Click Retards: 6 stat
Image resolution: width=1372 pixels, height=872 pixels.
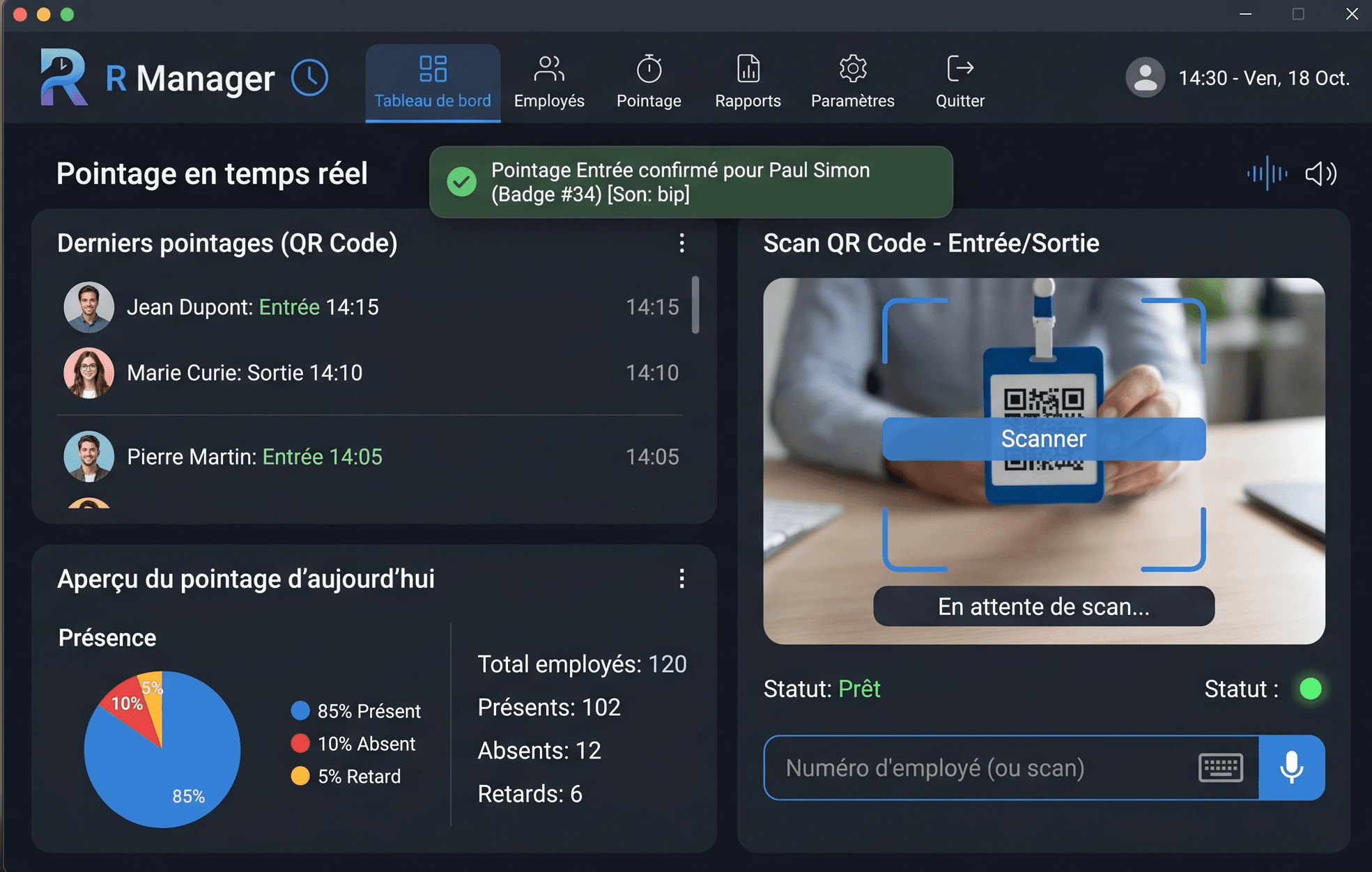tap(530, 794)
